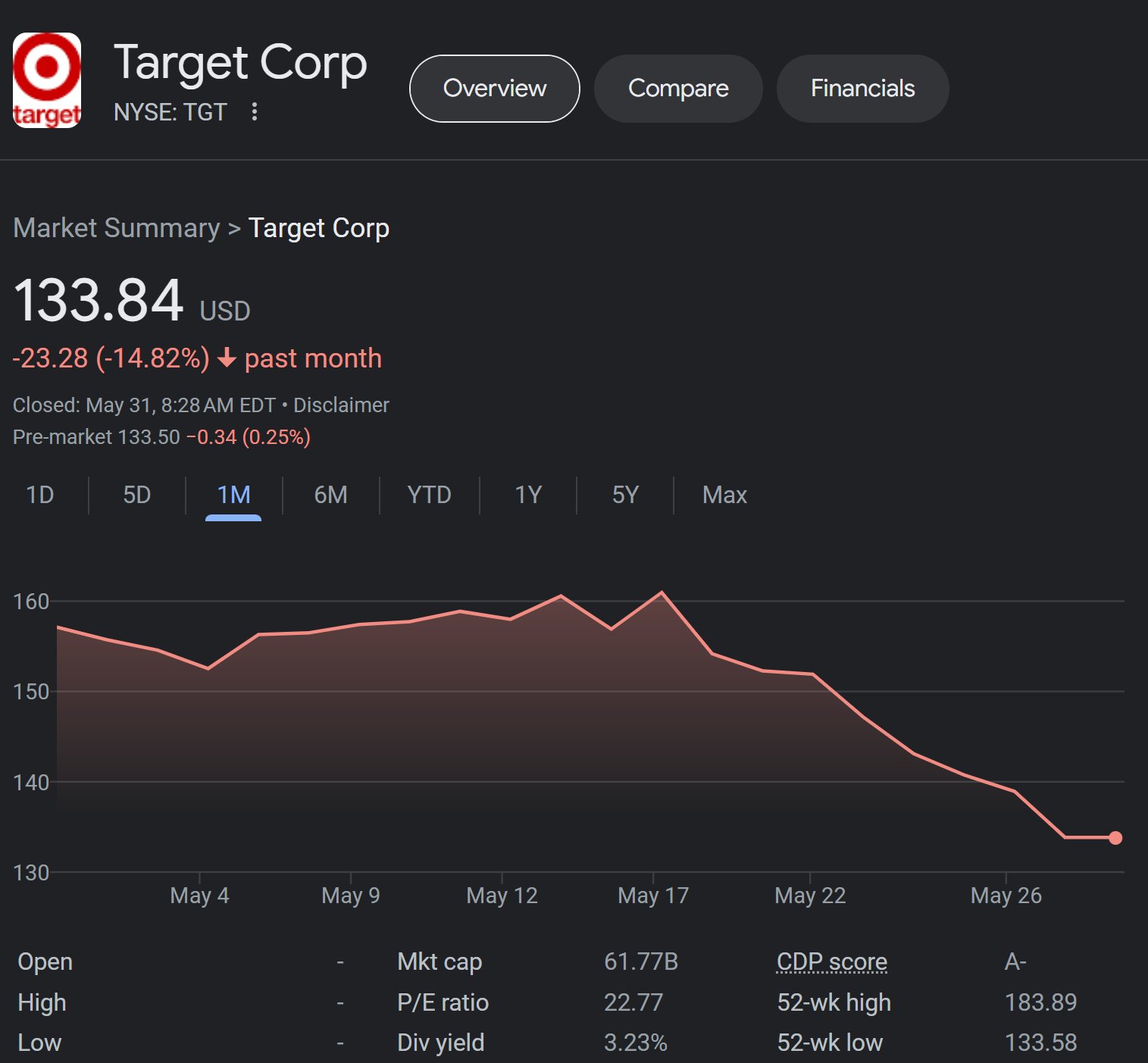Click the 140 y-axis label
The height and width of the screenshot is (1063, 1148).
31,782
